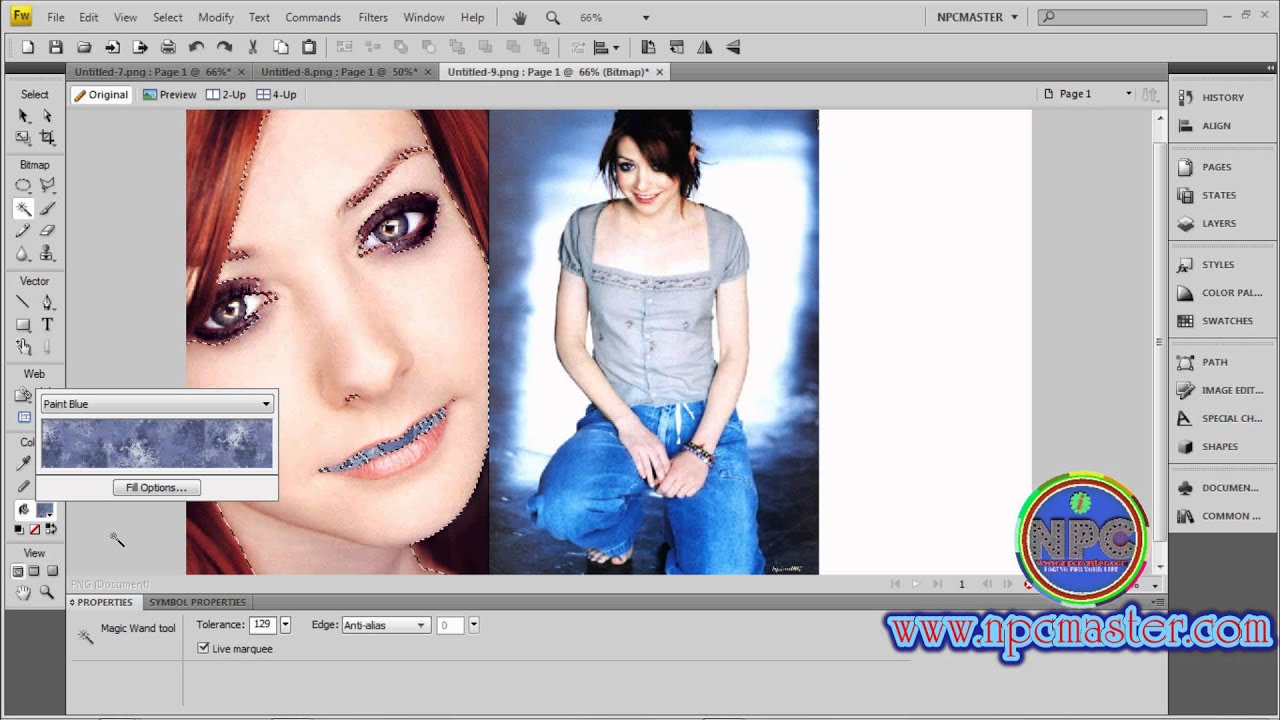Switch to Original view mode
This screenshot has width=1280, height=720.
point(100,95)
